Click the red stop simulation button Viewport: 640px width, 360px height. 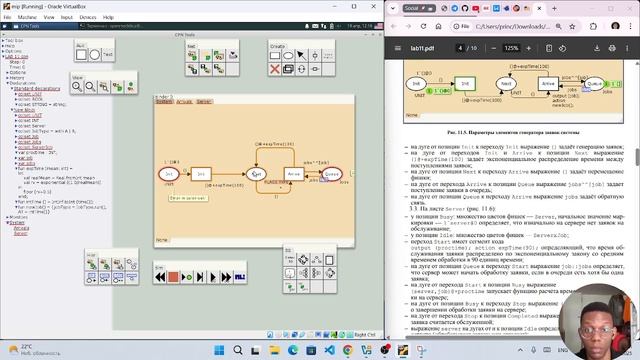click(173, 277)
